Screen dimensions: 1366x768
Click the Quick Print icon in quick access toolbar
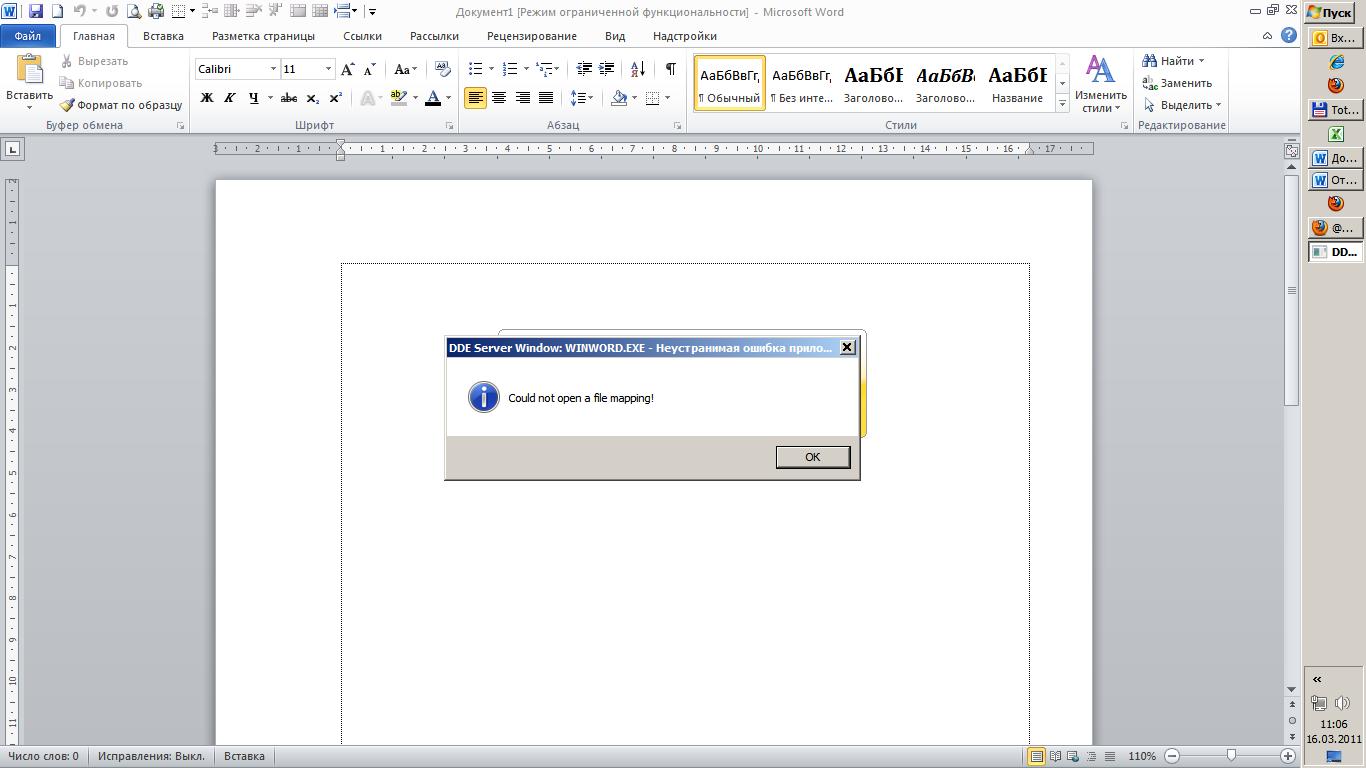pos(156,12)
